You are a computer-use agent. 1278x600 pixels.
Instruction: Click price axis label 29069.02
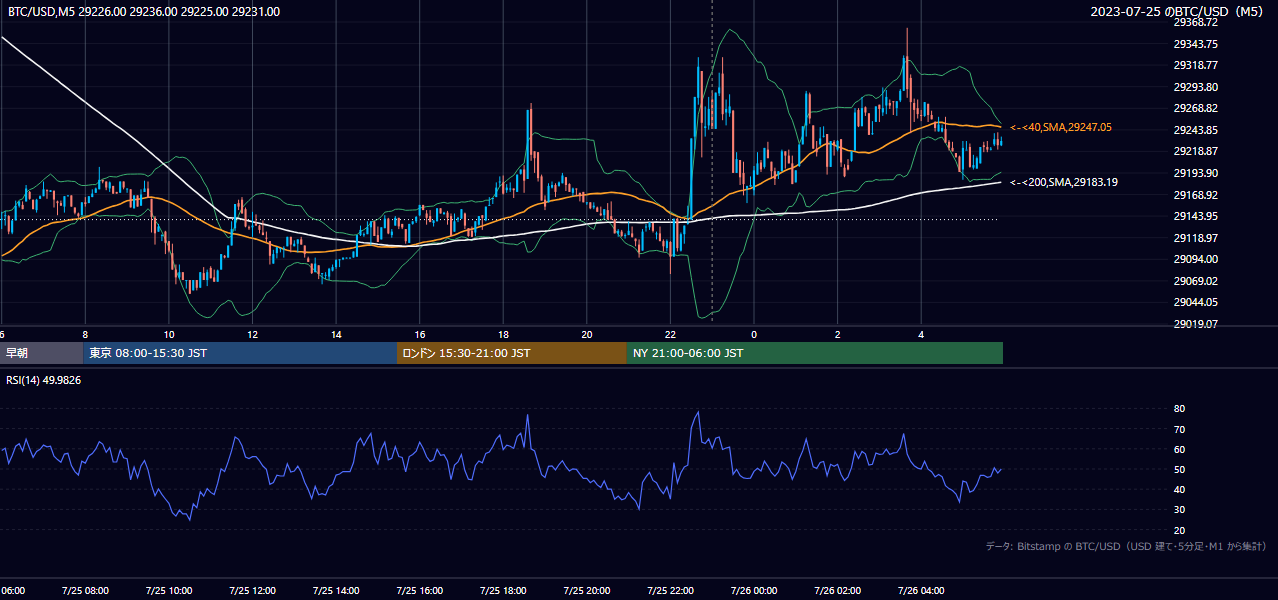[x=1196, y=281]
